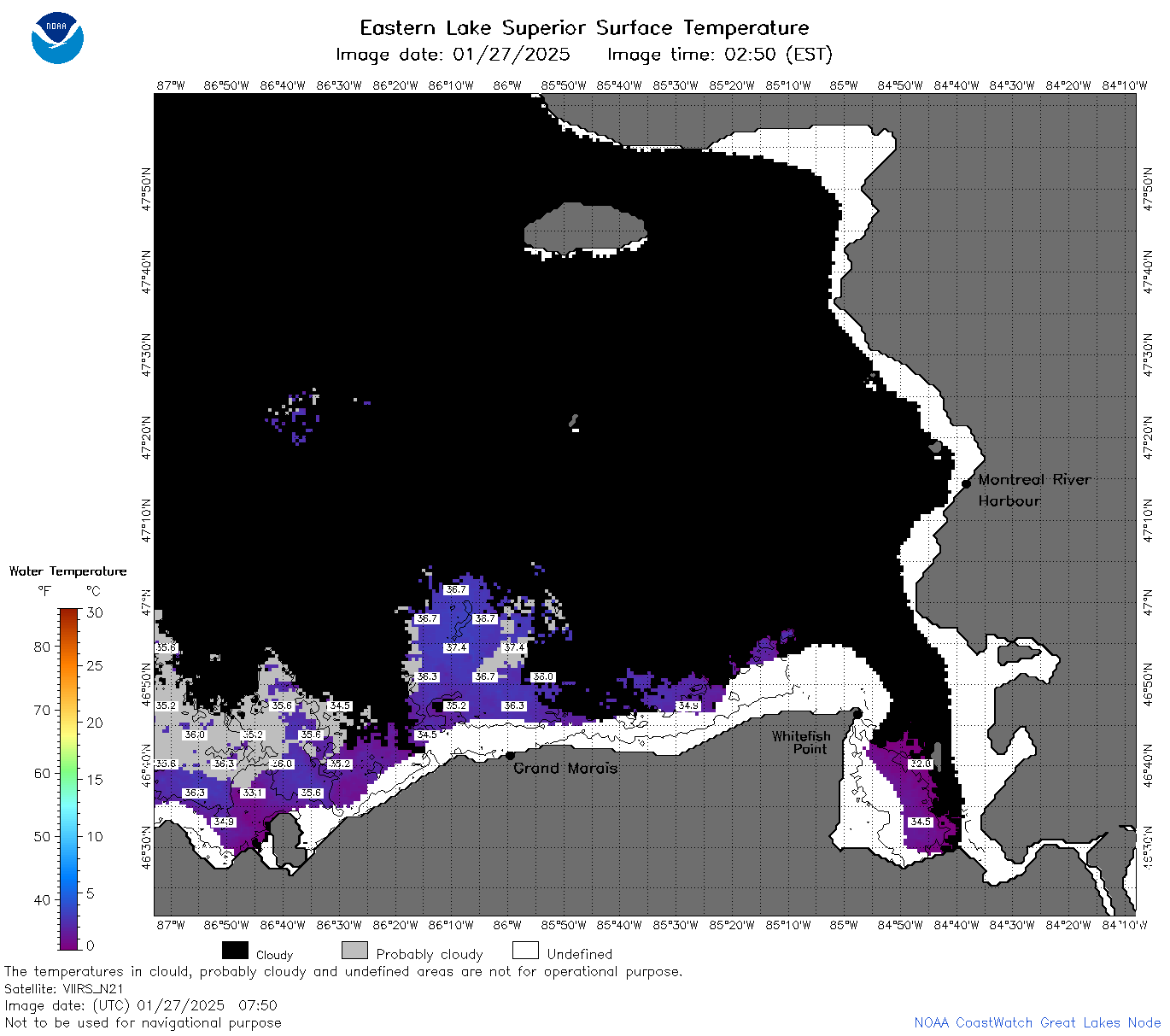The width and height of the screenshot is (1170, 1036).
Task: Select the black Cloudy legend swatch
Action: click(x=235, y=951)
